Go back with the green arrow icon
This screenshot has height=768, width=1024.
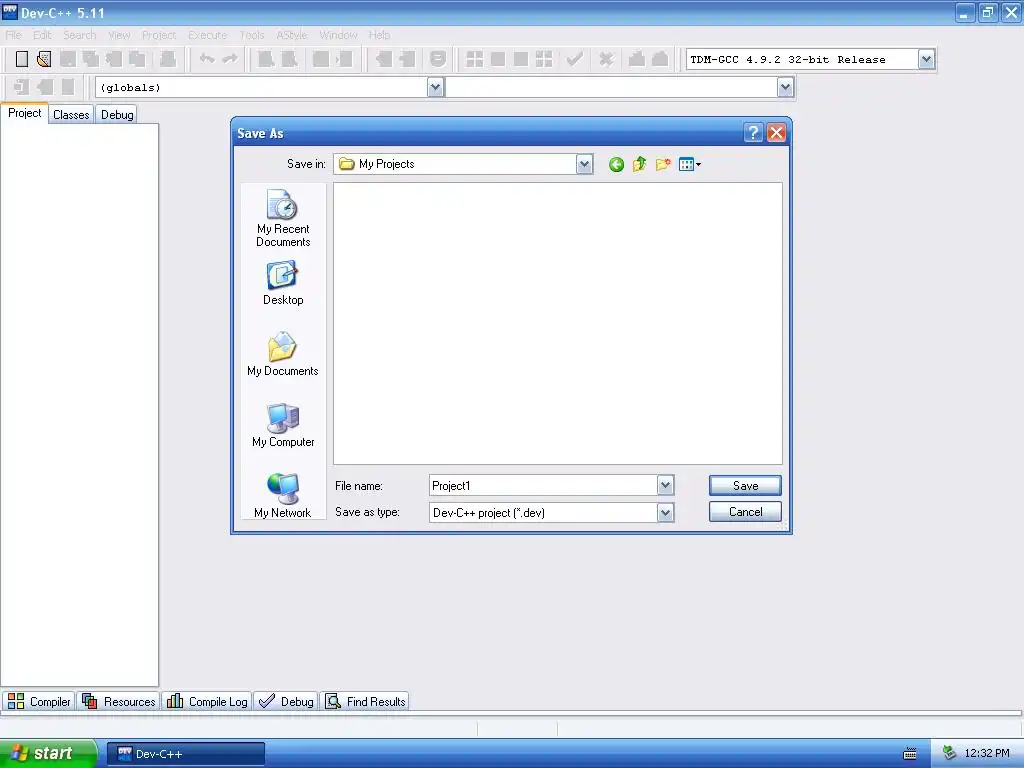click(616, 165)
